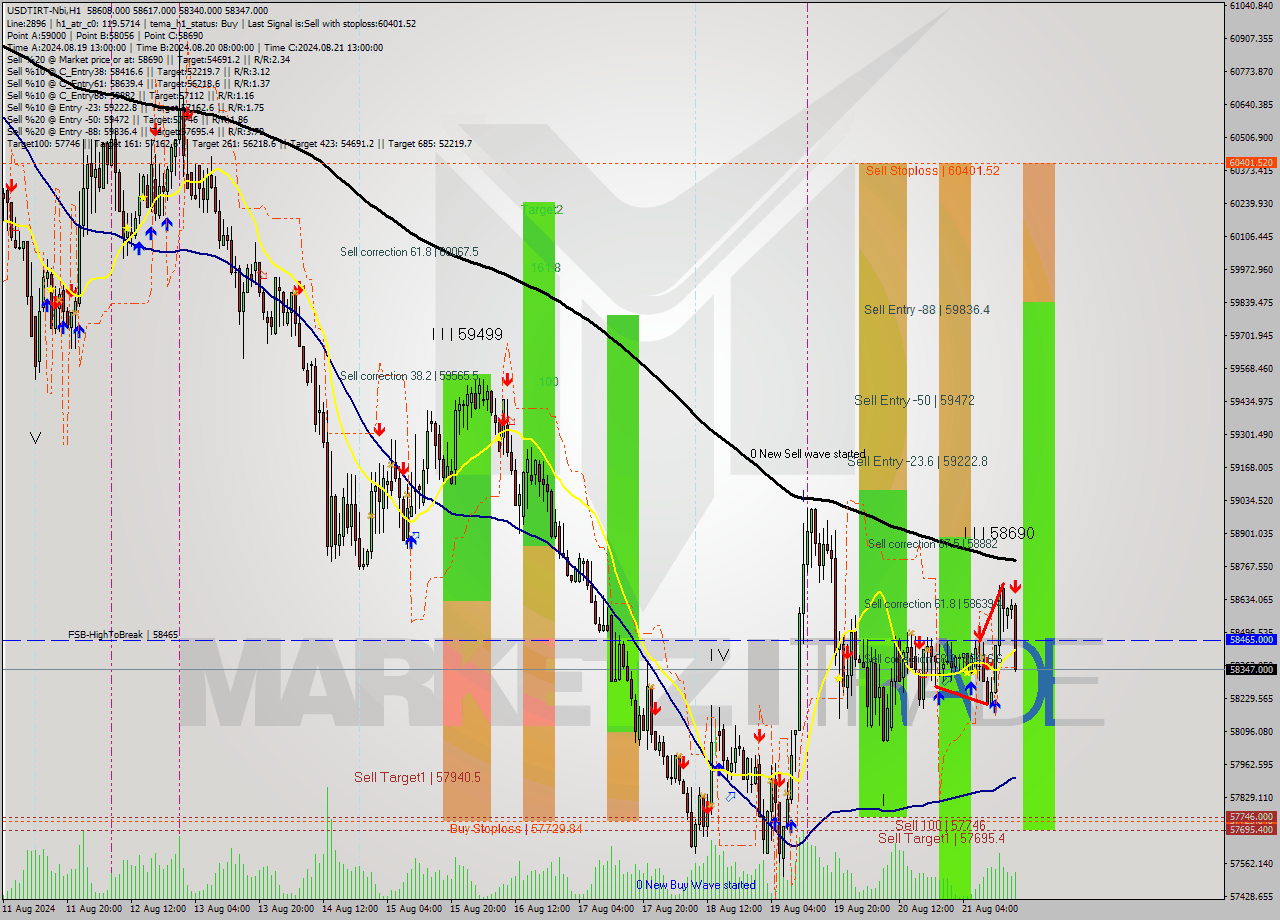Image resolution: width=1280 pixels, height=920 pixels.
Task: Select the 'I I I 58690' wave label
Action: tap(998, 534)
